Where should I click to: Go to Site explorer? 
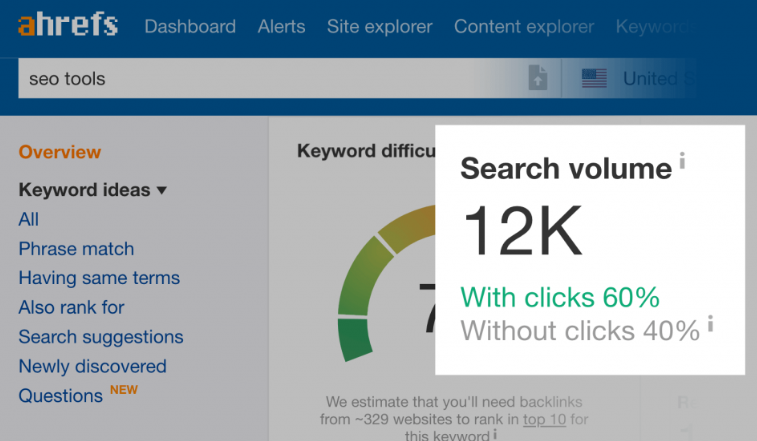coord(379,27)
